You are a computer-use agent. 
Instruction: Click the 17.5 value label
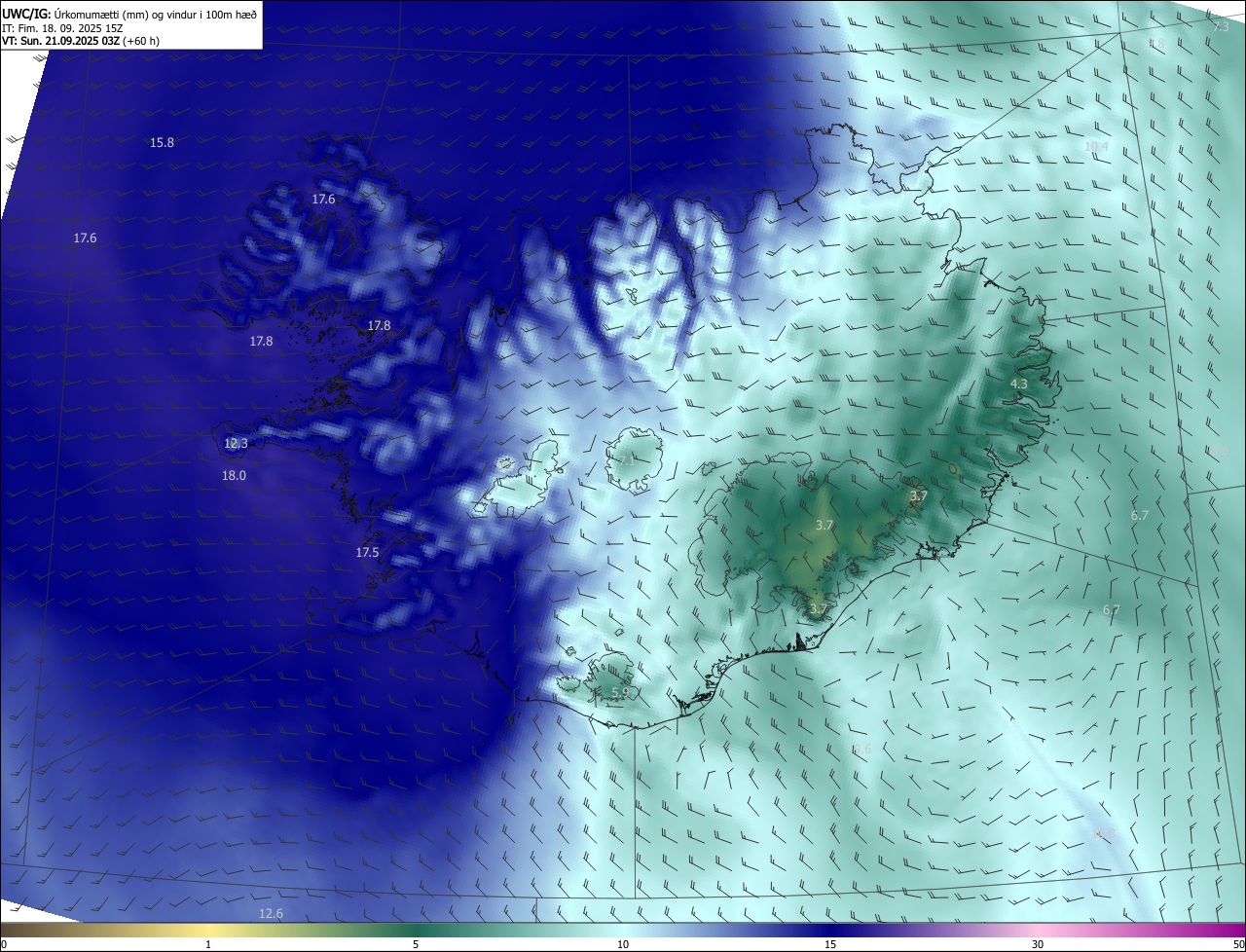click(367, 553)
